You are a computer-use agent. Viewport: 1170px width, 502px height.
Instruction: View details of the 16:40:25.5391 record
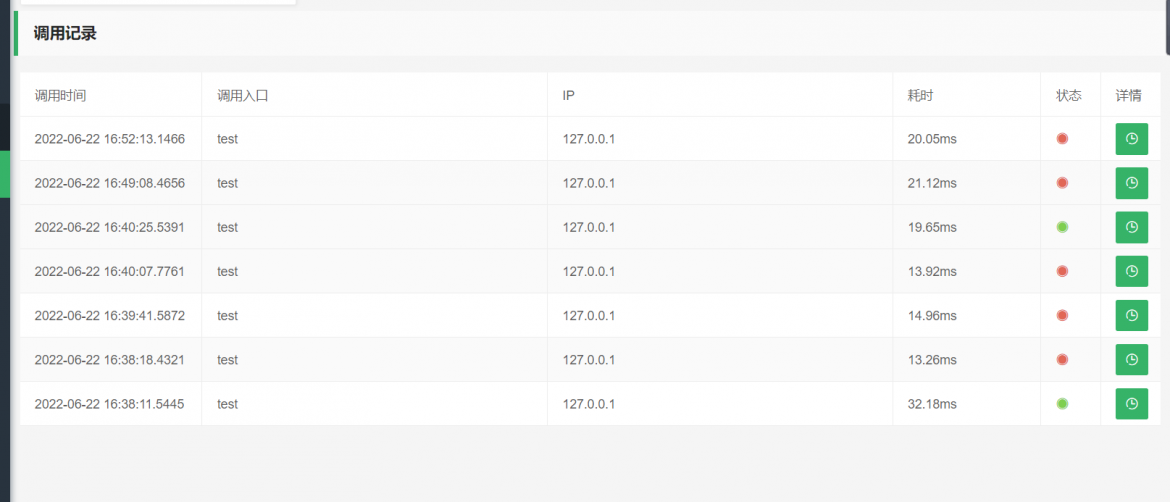pos(1131,227)
